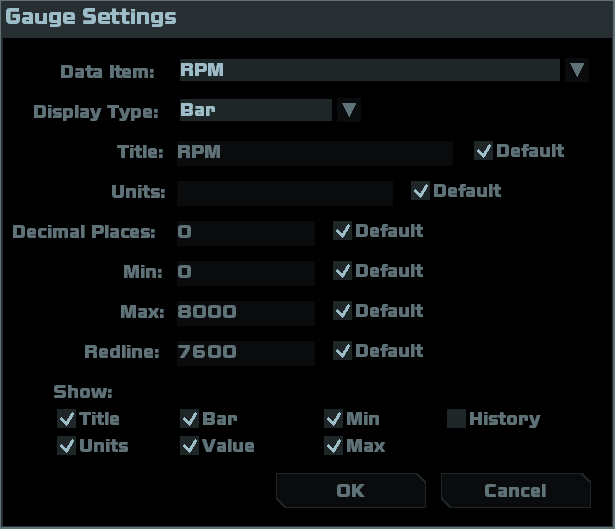Focus the Redline value field
Image resolution: width=615 pixels, height=529 pixels.
tap(245, 352)
